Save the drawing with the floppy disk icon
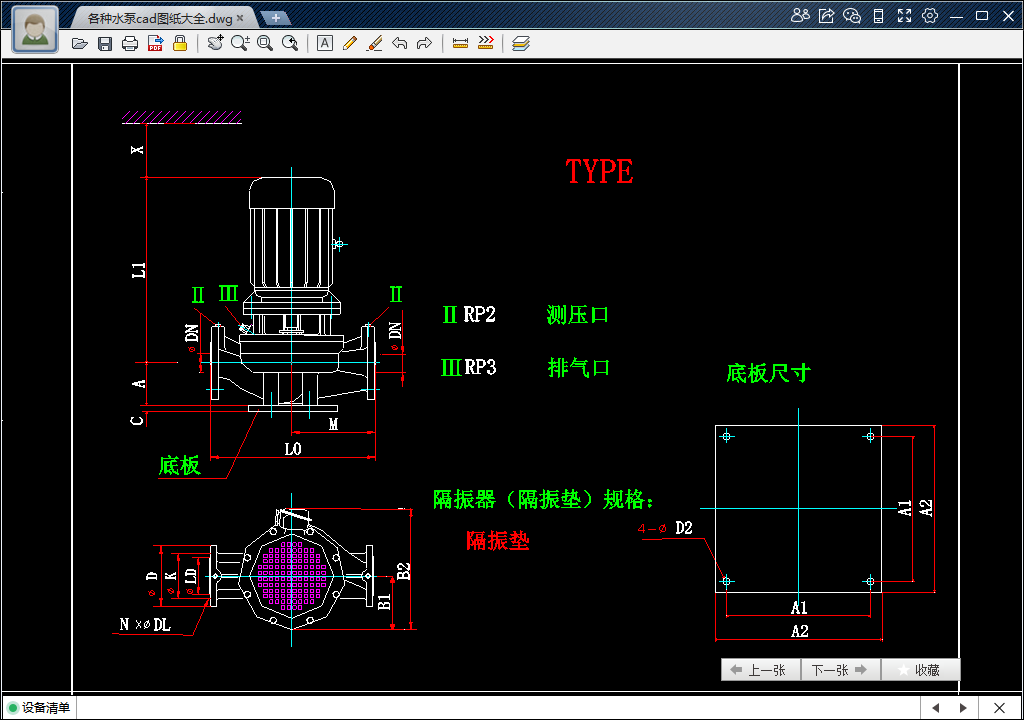The image size is (1024, 720). [x=105, y=43]
